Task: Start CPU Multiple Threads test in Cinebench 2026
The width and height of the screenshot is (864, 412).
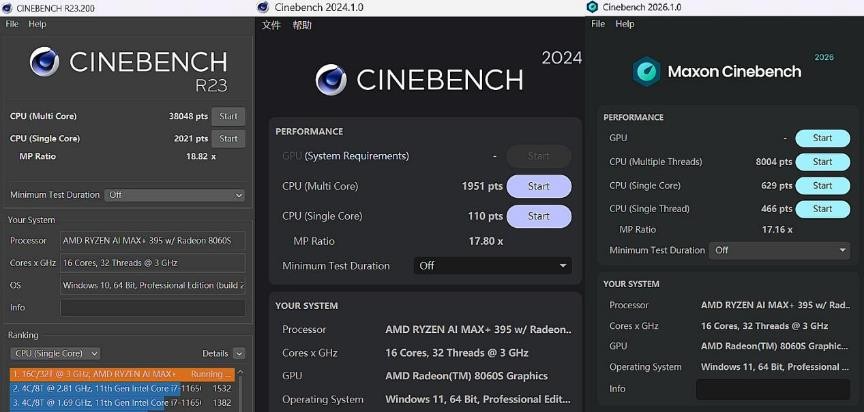Action: click(x=823, y=162)
